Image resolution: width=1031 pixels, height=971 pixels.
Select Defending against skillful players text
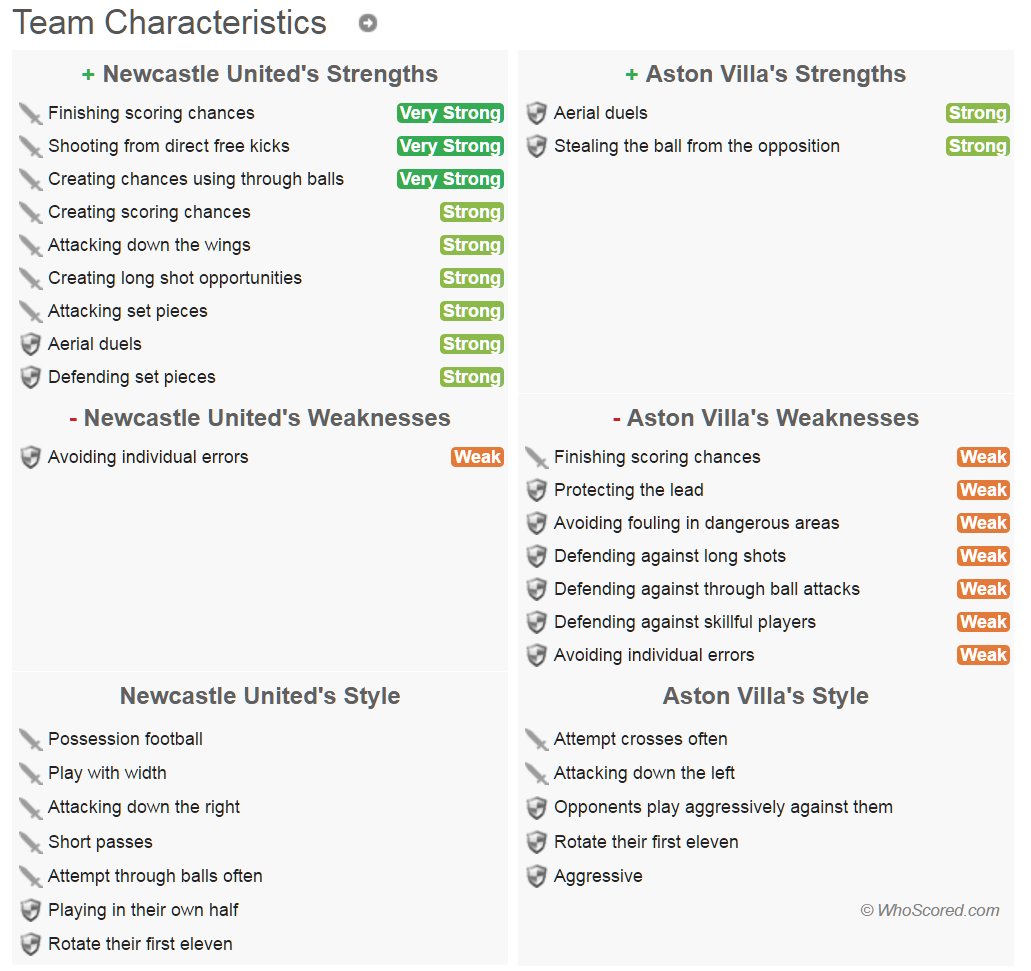[x=684, y=622]
